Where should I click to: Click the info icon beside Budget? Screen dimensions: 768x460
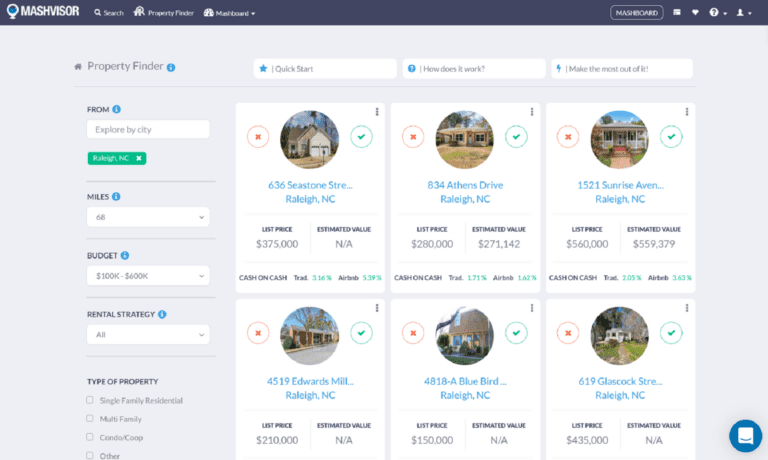[x=125, y=255]
